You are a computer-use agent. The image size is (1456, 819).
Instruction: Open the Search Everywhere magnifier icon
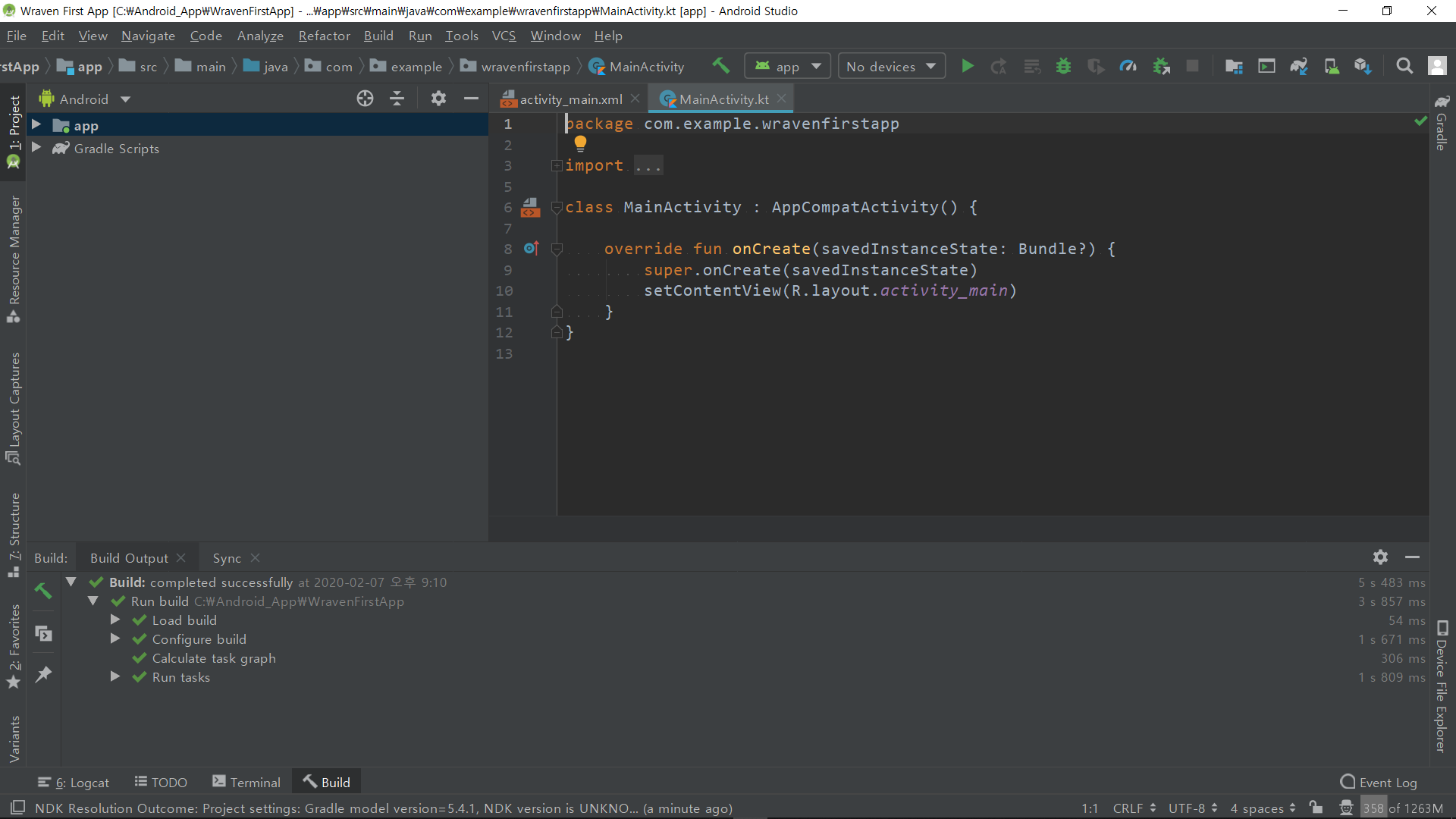point(1404,67)
